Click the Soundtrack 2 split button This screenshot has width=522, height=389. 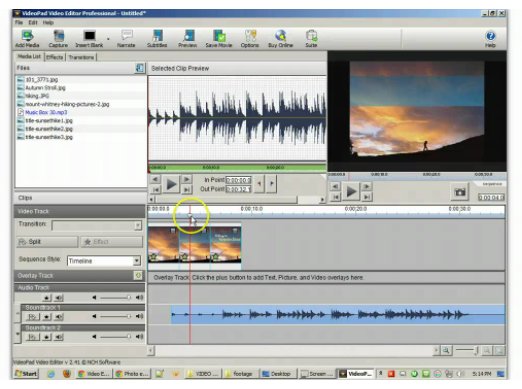click(x=32, y=337)
